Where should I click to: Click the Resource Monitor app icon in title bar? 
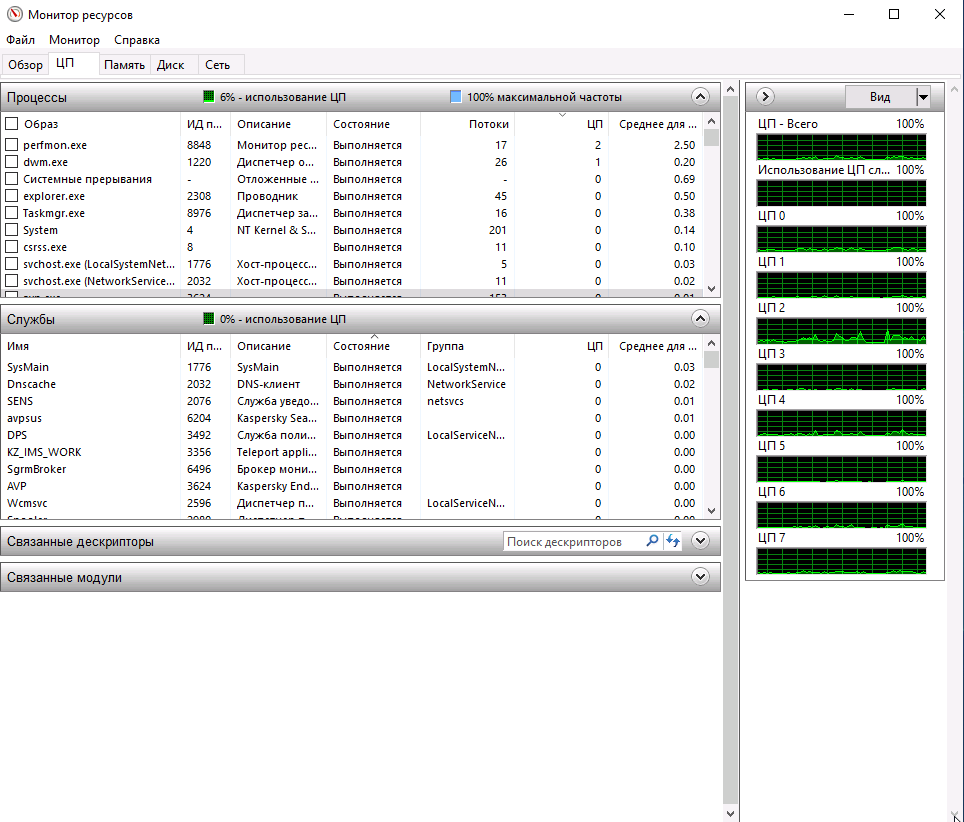click(x=14, y=14)
